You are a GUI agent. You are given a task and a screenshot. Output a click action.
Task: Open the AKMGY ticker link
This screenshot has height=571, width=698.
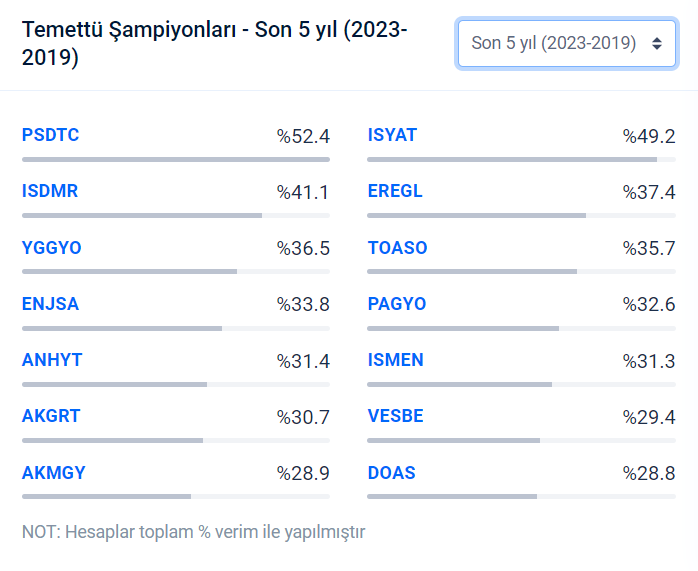pyautogui.click(x=54, y=473)
